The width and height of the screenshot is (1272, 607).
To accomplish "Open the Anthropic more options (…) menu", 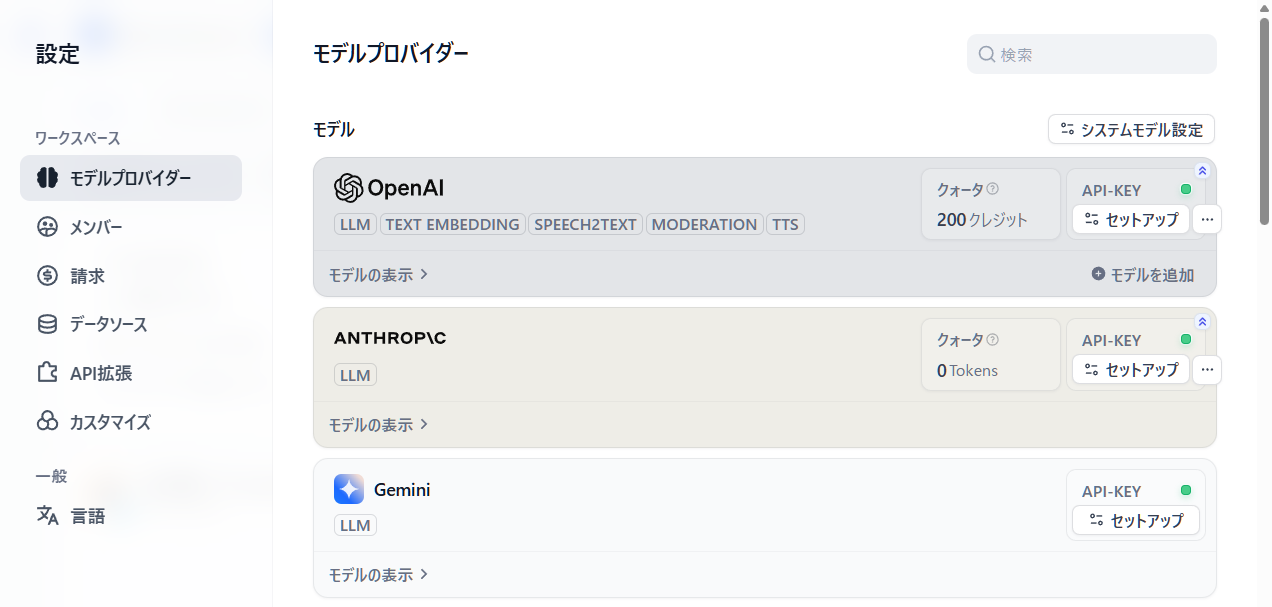I will coord(1207,370).
